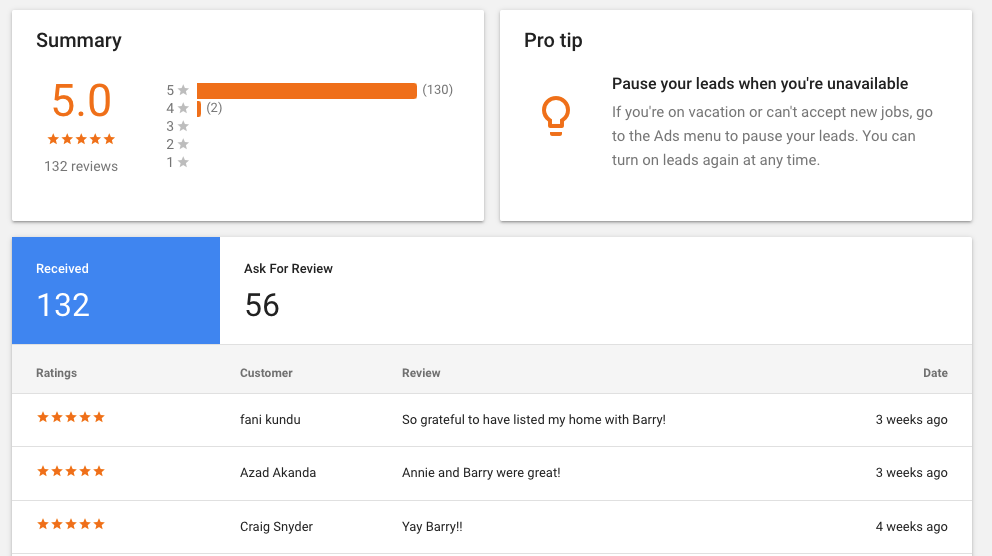Click the 4-star row star icon
This screenshot has width=992, height=556.
pos(183,108)
